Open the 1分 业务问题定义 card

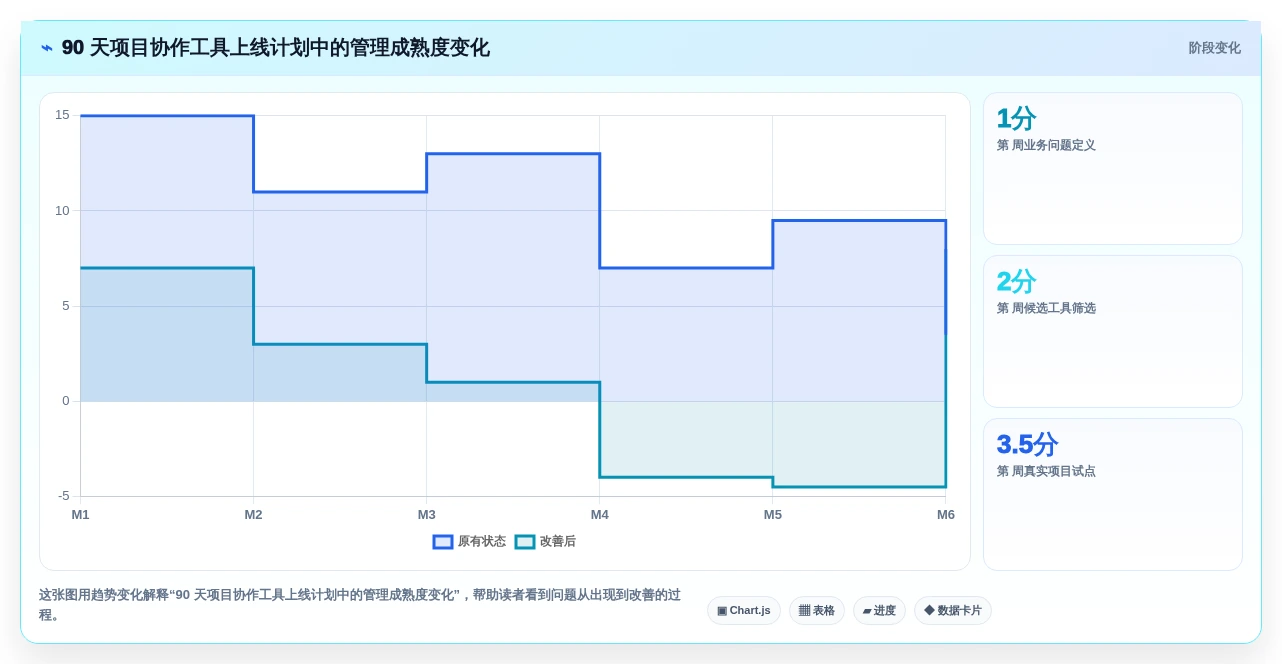pos(1113,169)
